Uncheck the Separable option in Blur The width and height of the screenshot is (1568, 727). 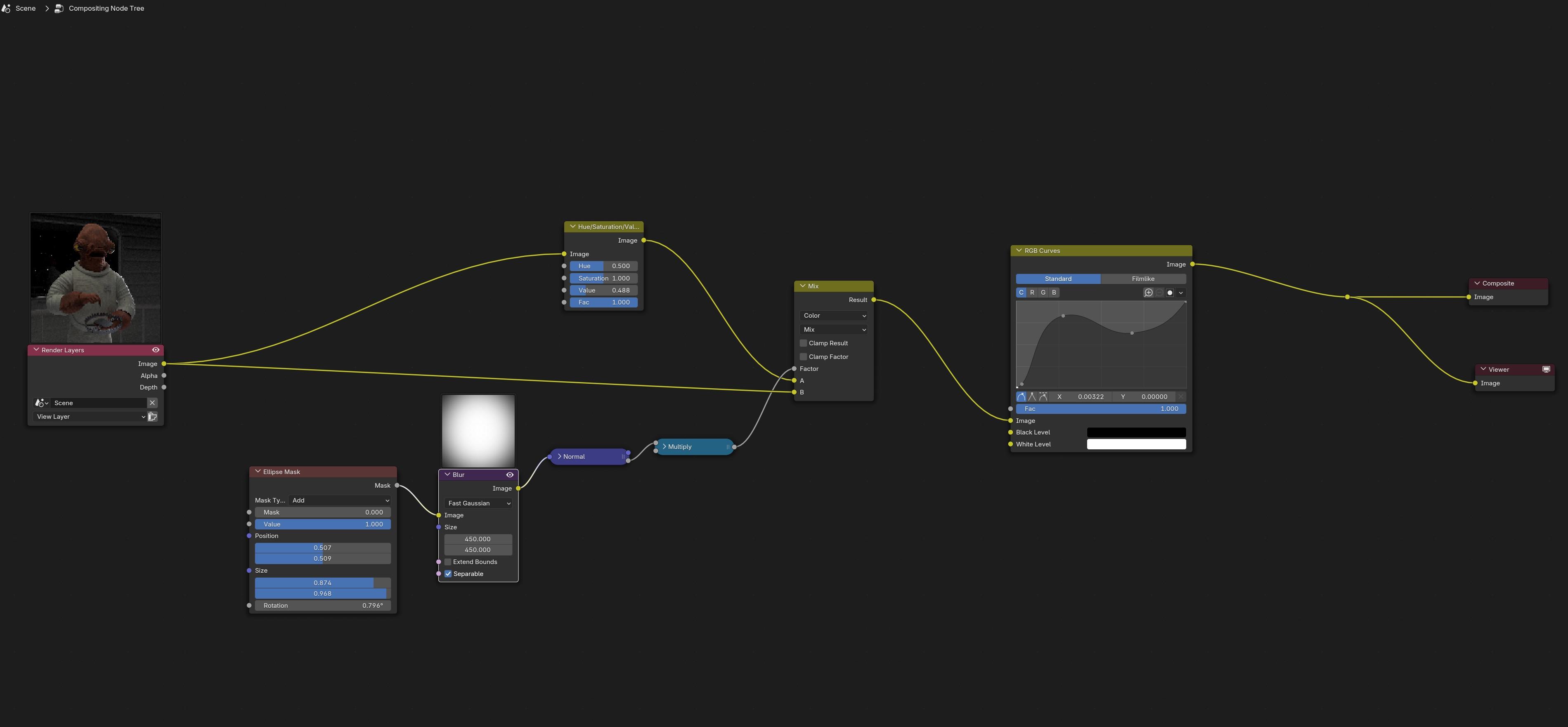pos(448,574)
